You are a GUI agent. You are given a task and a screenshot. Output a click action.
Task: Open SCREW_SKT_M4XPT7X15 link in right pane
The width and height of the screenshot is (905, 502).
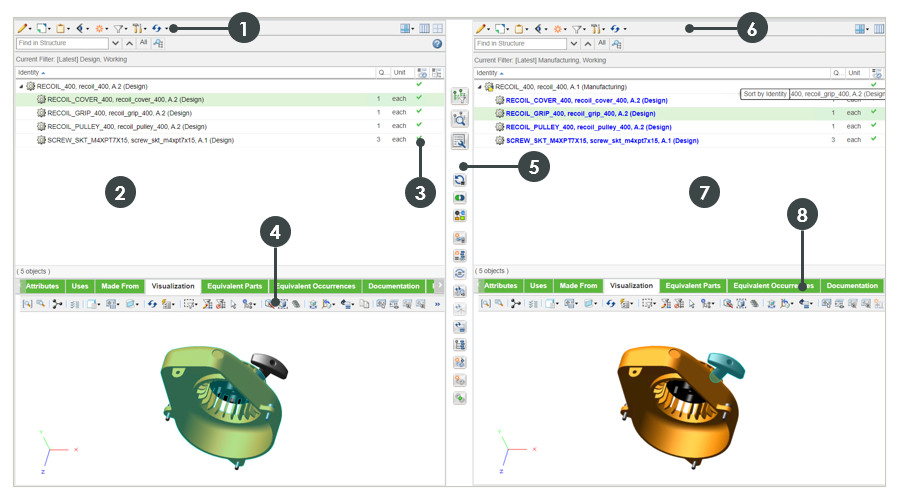point(602,140)
